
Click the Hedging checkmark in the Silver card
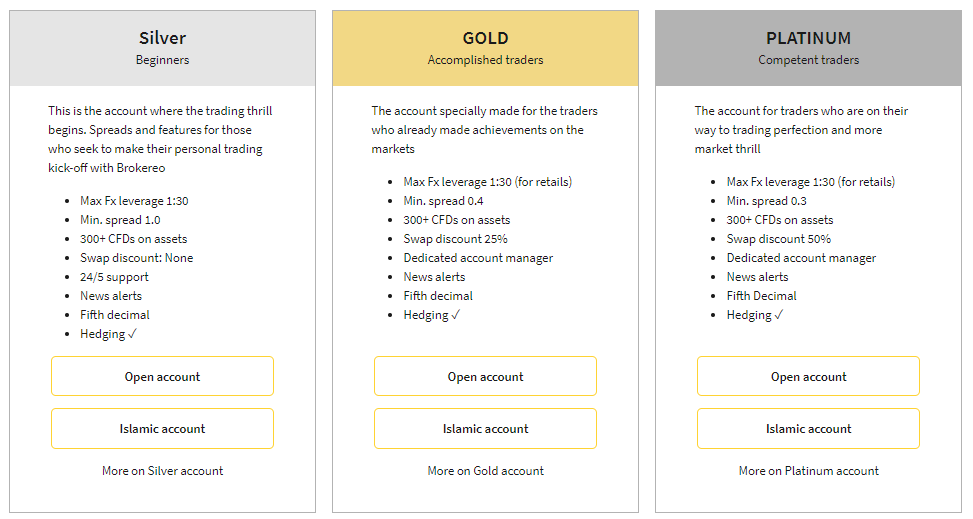click(x=132, y=334)
